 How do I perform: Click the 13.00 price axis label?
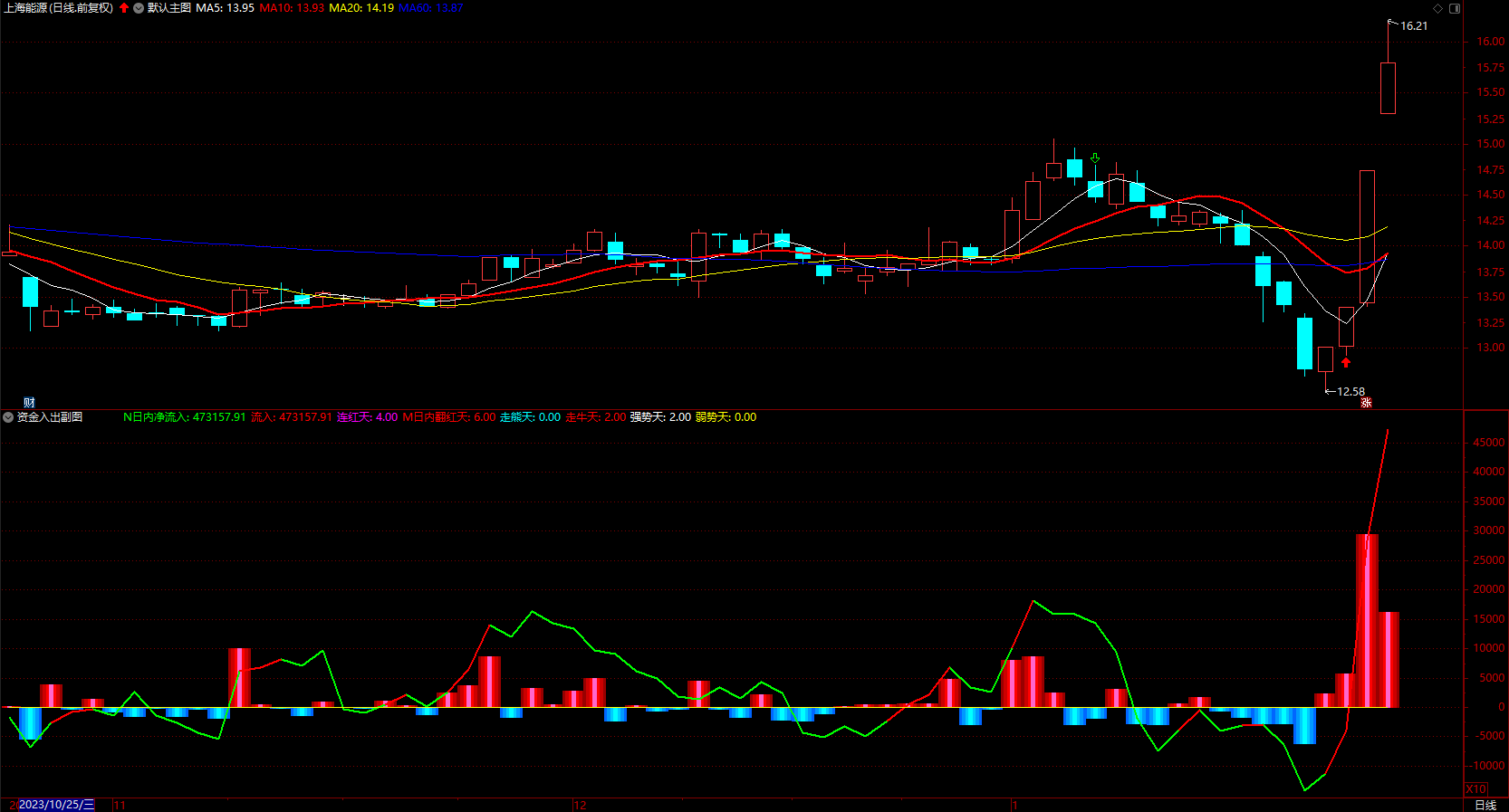coord(1490,348)
